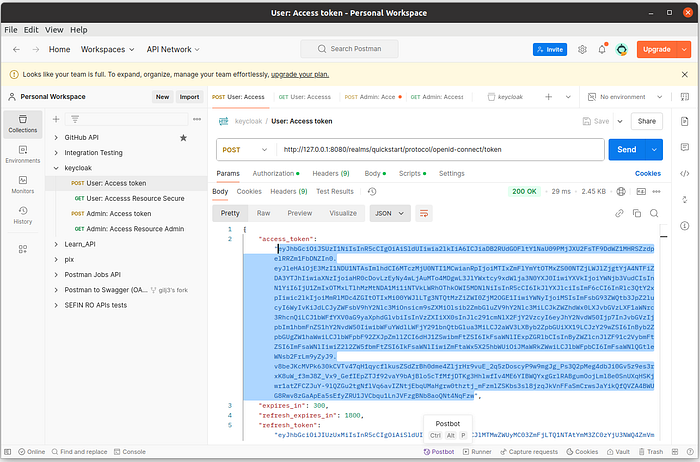700x462 pixels.
Task: Switch to the Authorization tab
Action: [x=275, y=173]
